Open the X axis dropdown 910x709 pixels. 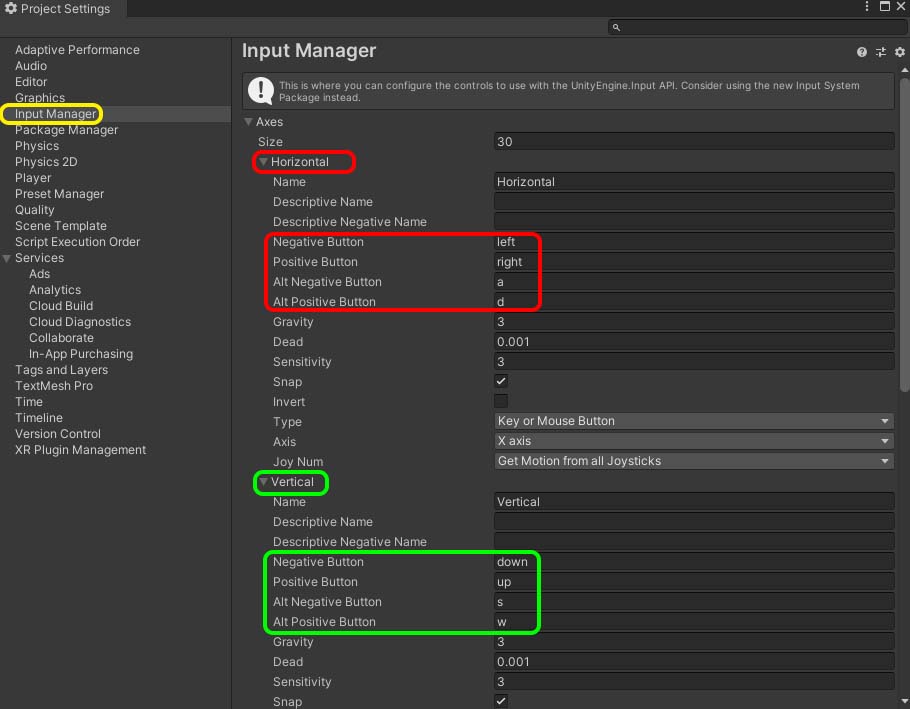[693, 441]
